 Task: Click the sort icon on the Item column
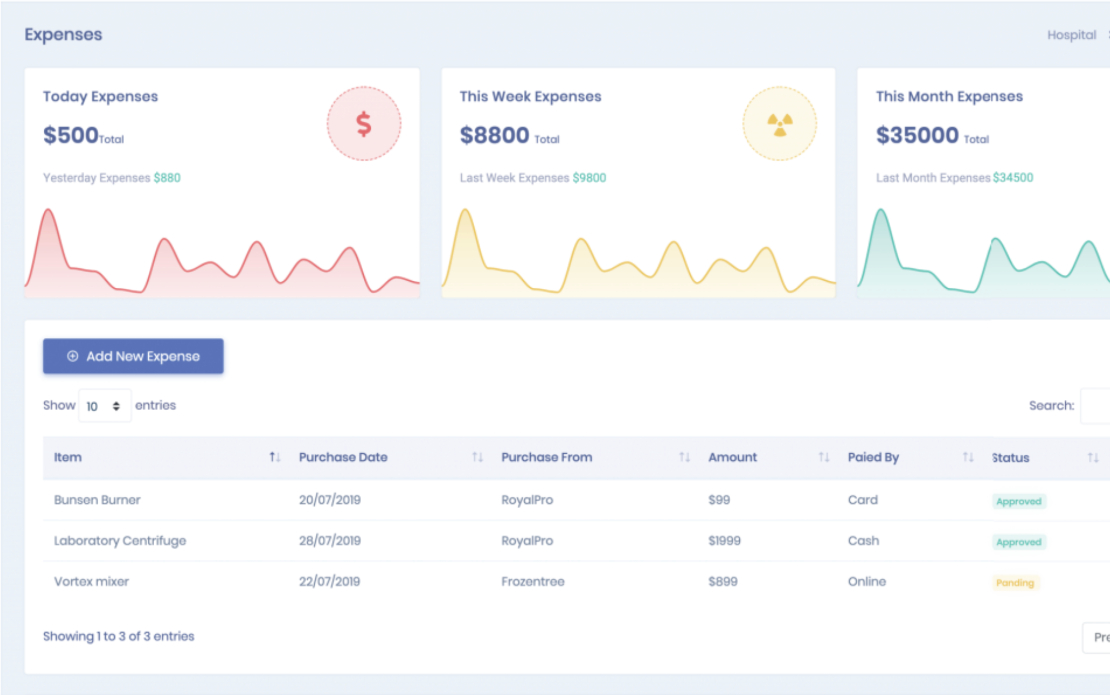[x=273, y=457]
